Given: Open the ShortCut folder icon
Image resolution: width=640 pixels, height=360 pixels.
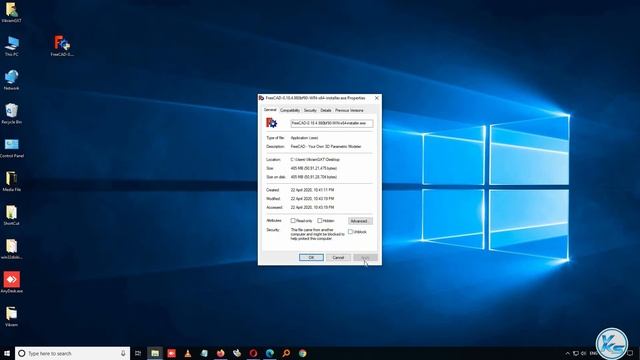Looking at the screenshot, I should pyautogui.click(x=11, y=216).
